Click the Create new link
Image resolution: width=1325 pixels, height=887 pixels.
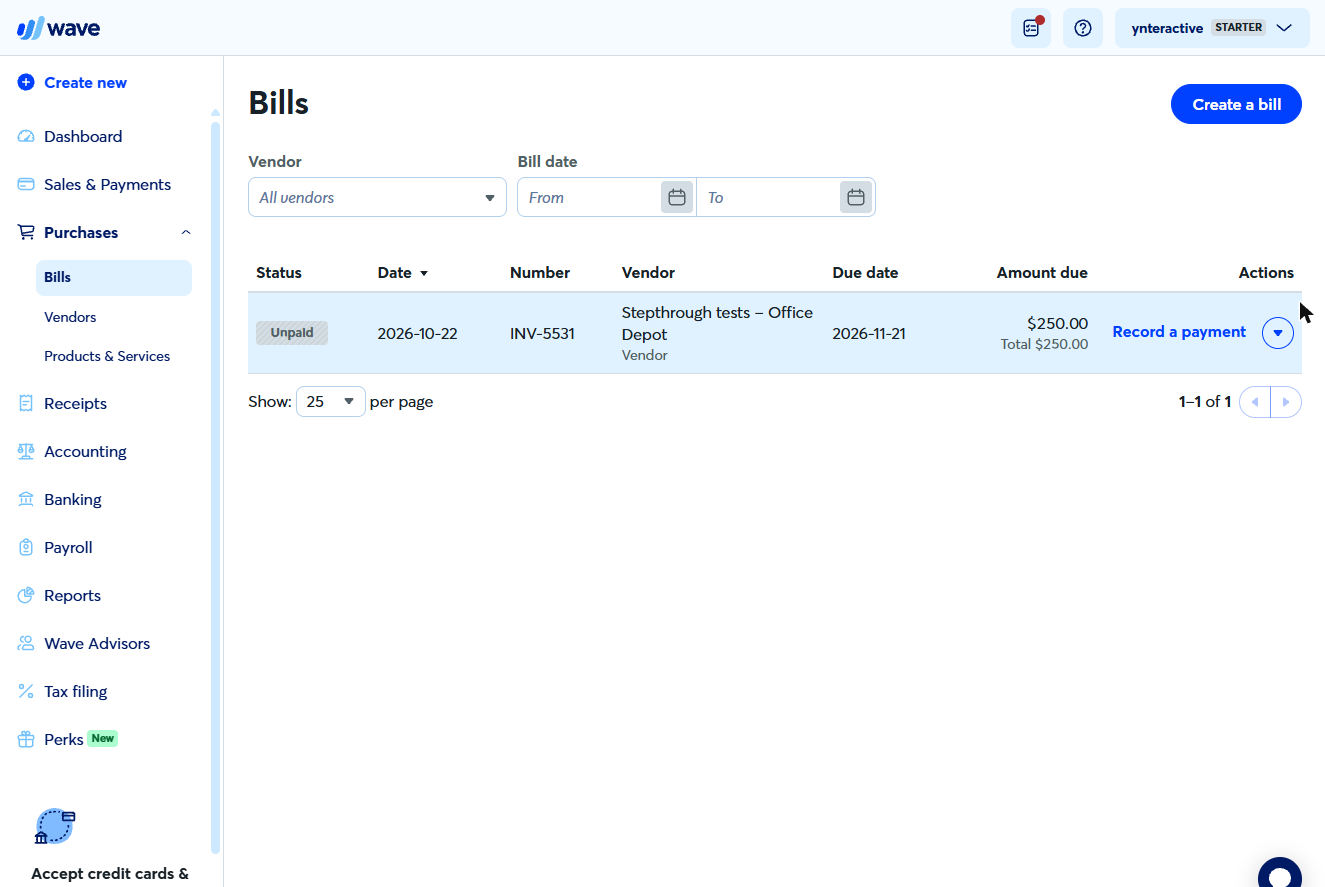point(85,83)
